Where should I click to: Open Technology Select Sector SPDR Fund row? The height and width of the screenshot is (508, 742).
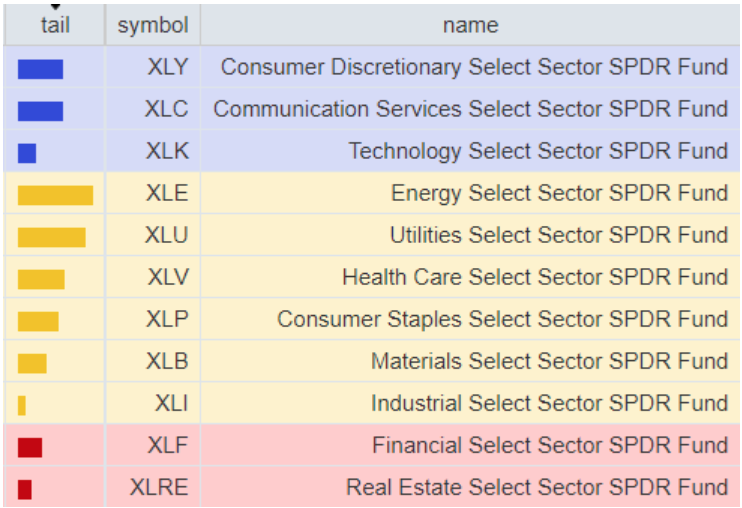[538, 151]
